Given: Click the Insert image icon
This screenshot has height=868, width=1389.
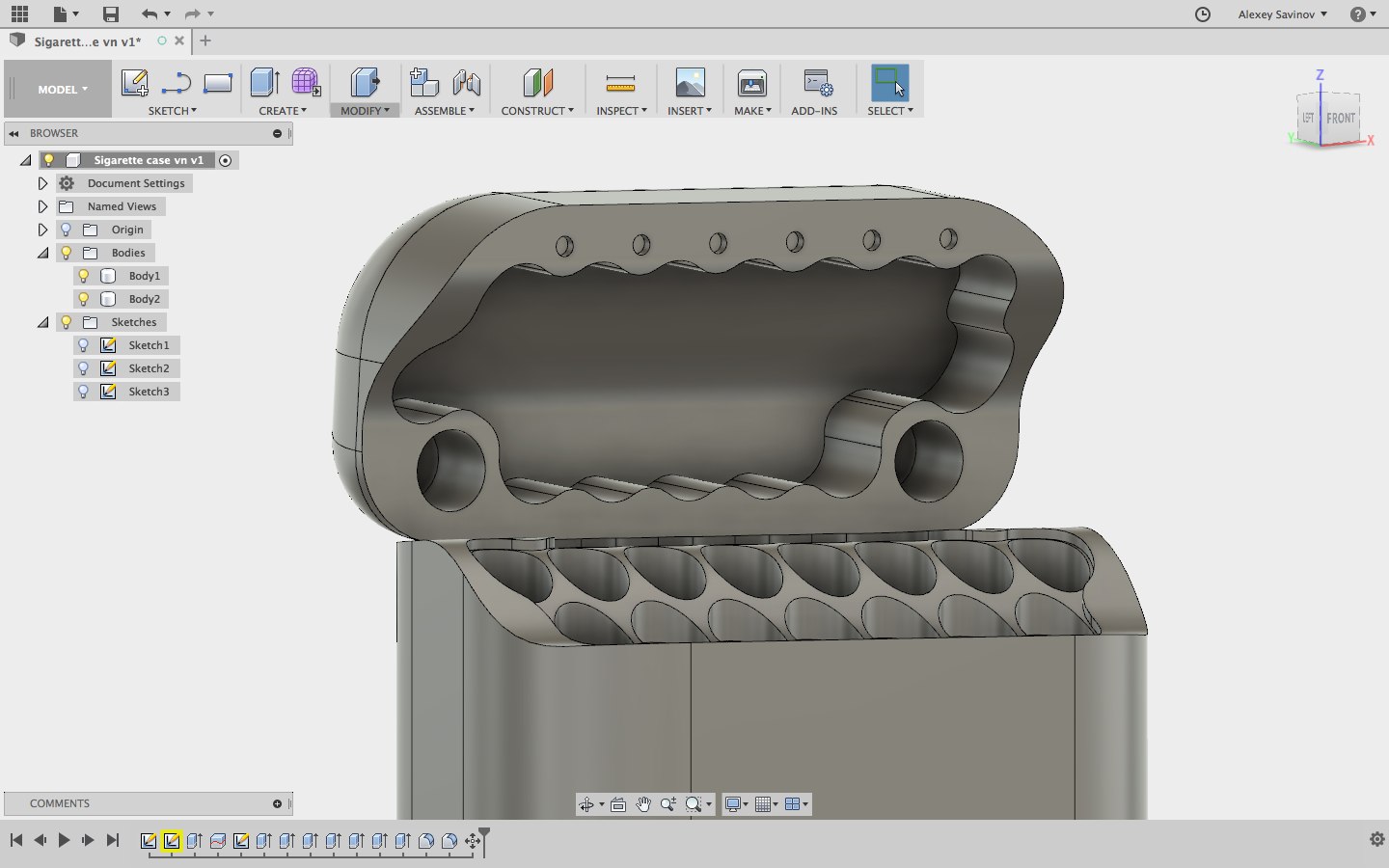Looking at the screenshot, I should [x=690, y=83].
